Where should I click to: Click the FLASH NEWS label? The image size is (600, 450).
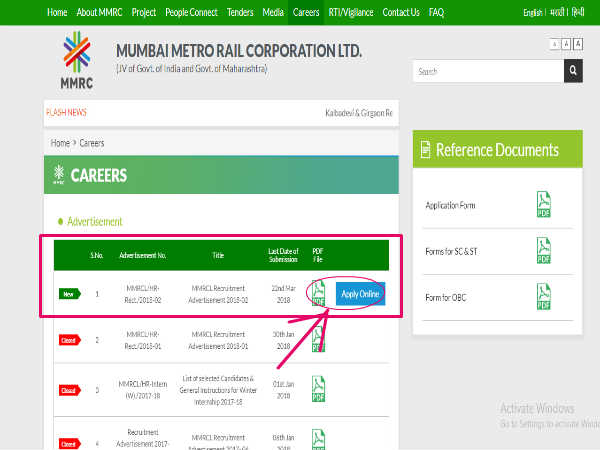click(66, 112)
